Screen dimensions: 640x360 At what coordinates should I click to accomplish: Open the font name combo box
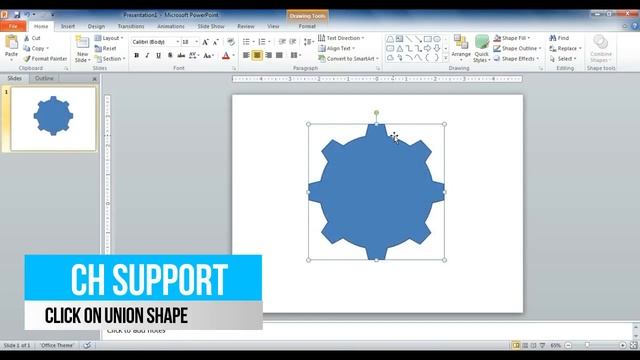(156, 42)
